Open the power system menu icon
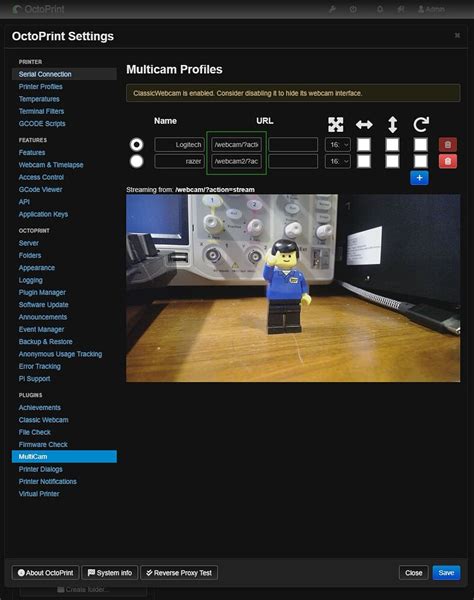 353,9
